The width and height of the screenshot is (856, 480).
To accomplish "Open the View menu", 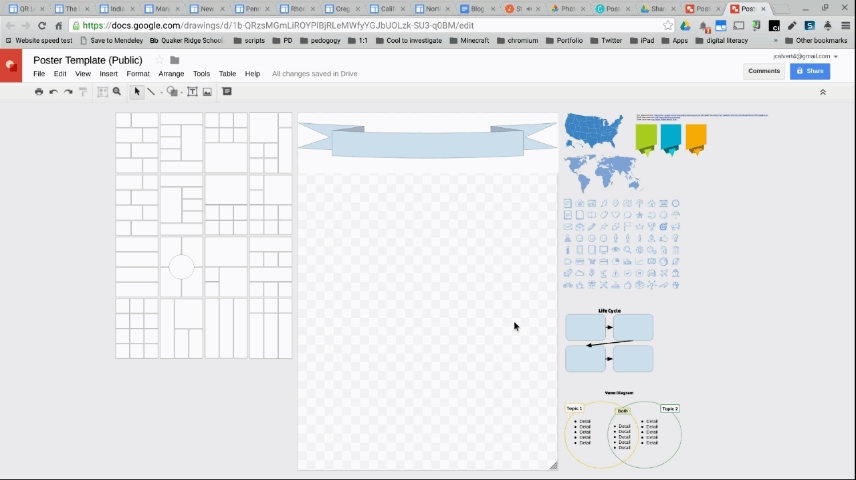I will click(83, 74).
